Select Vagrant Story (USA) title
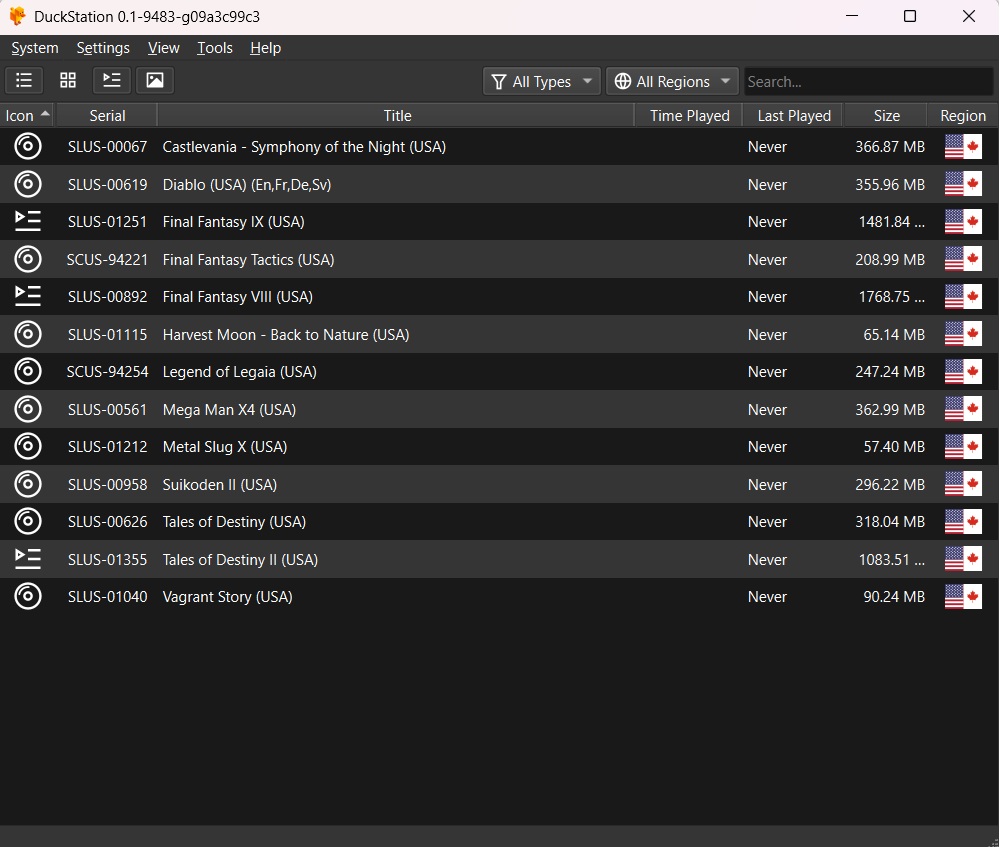Image resolution: width=1000 pixels, height=847 pixels. point(227,597)
